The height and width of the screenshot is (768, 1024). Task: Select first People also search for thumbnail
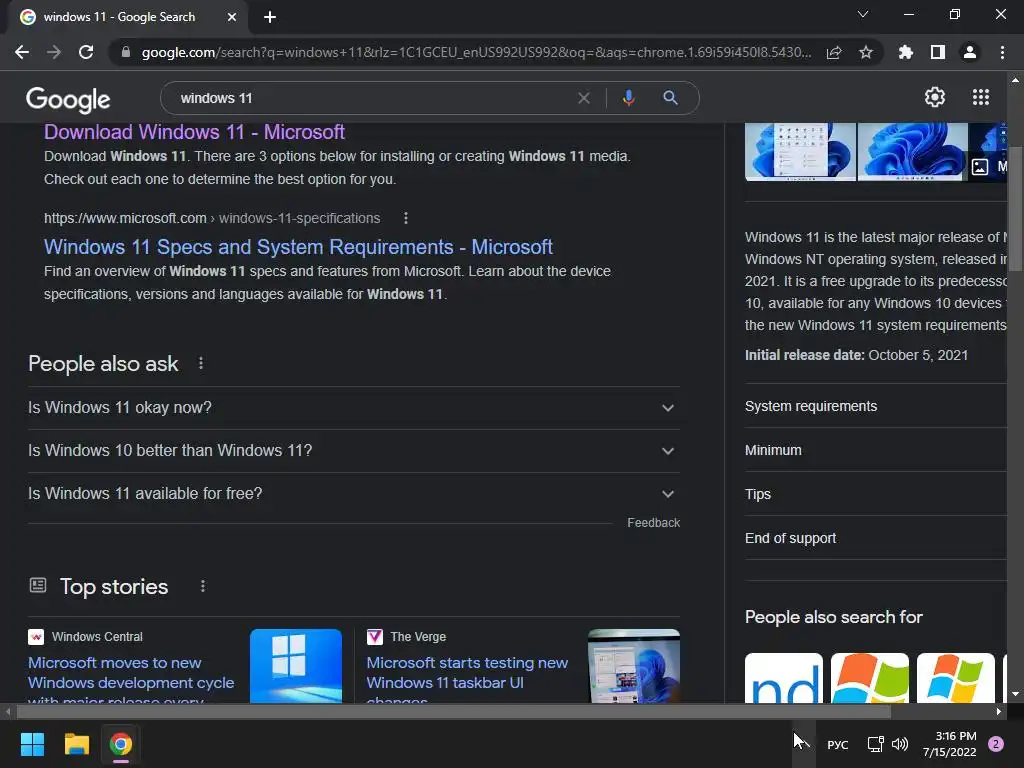pos(784,678)
